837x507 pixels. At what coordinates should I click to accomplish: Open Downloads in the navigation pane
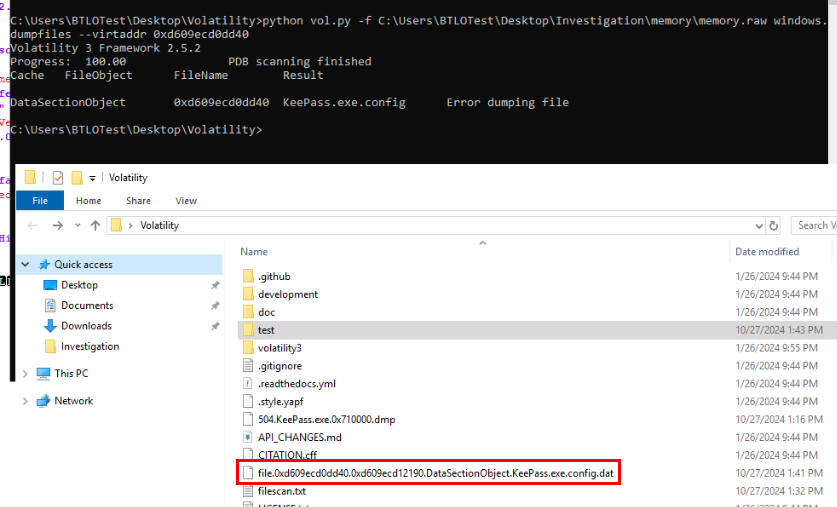click(x=86, y=326)
